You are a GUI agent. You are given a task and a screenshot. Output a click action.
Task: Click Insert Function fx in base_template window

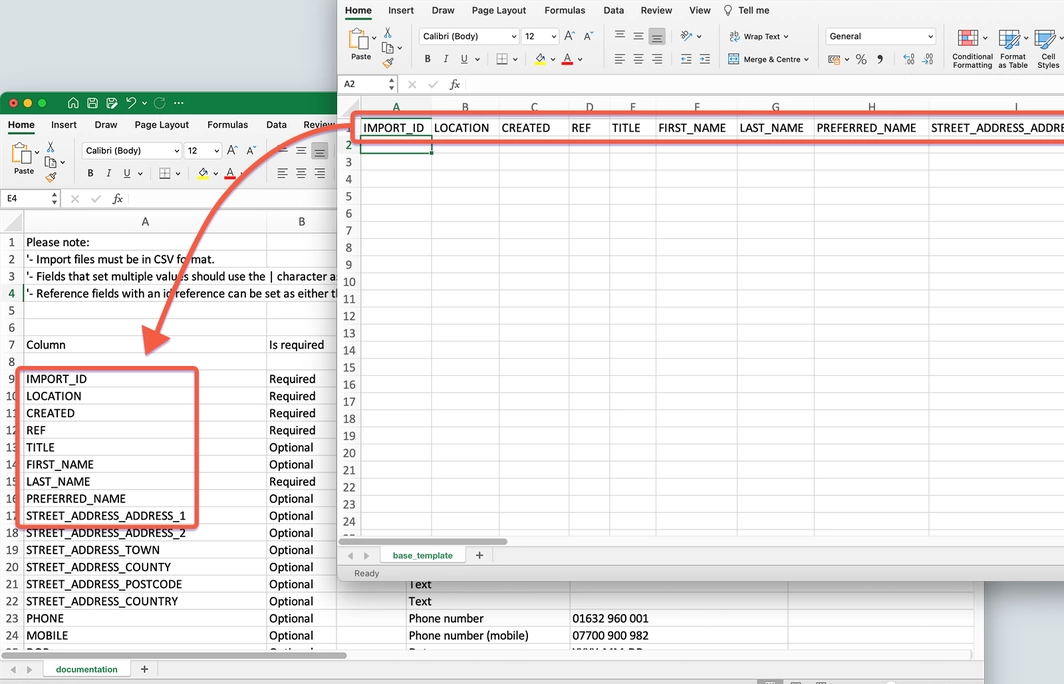click(455, 84)
